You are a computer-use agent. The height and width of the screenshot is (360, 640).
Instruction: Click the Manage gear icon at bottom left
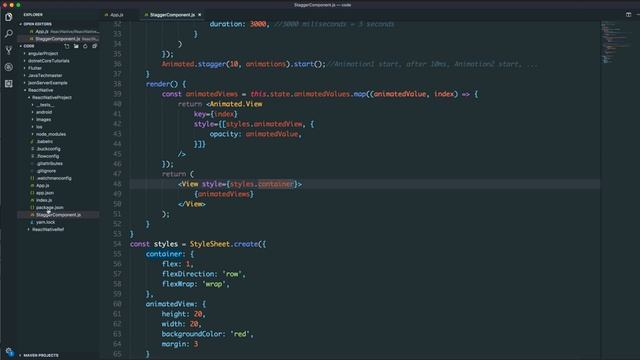click(9, 352)
